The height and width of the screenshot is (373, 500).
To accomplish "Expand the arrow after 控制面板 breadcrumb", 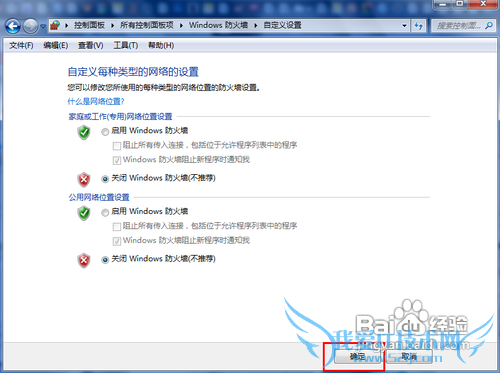I will click(x=113, y=25).
